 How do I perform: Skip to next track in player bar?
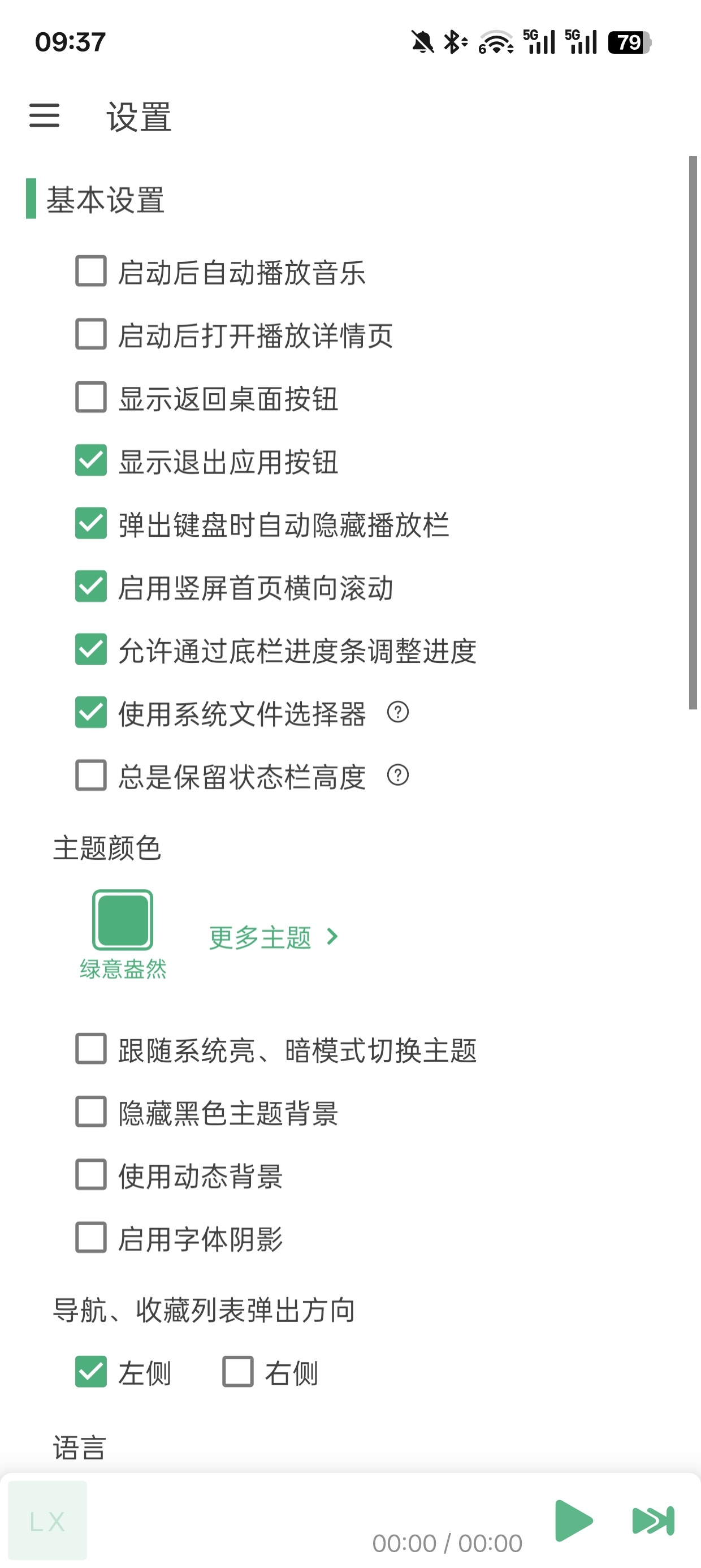[654, 1520]
